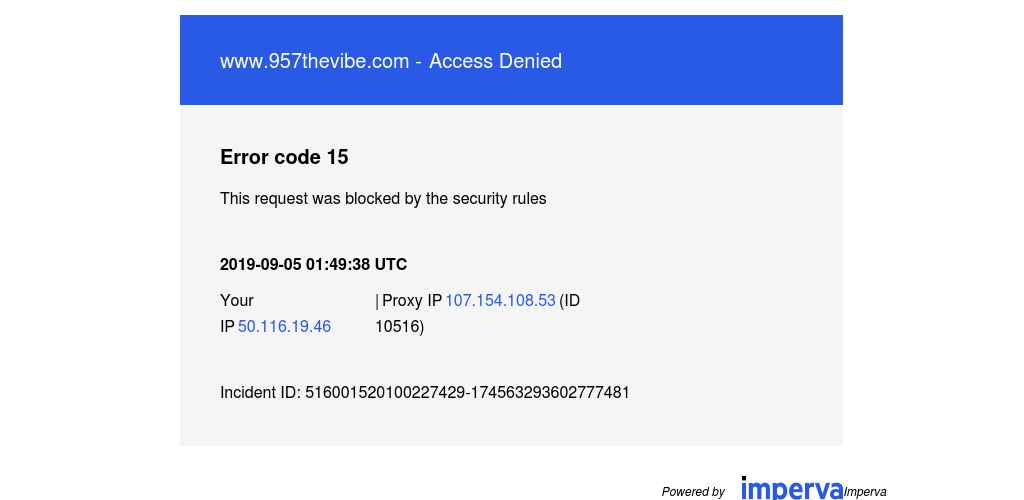Click the Incident ID label
The width and height of the screenshot is (1024, 500).
tap(261, 392)
